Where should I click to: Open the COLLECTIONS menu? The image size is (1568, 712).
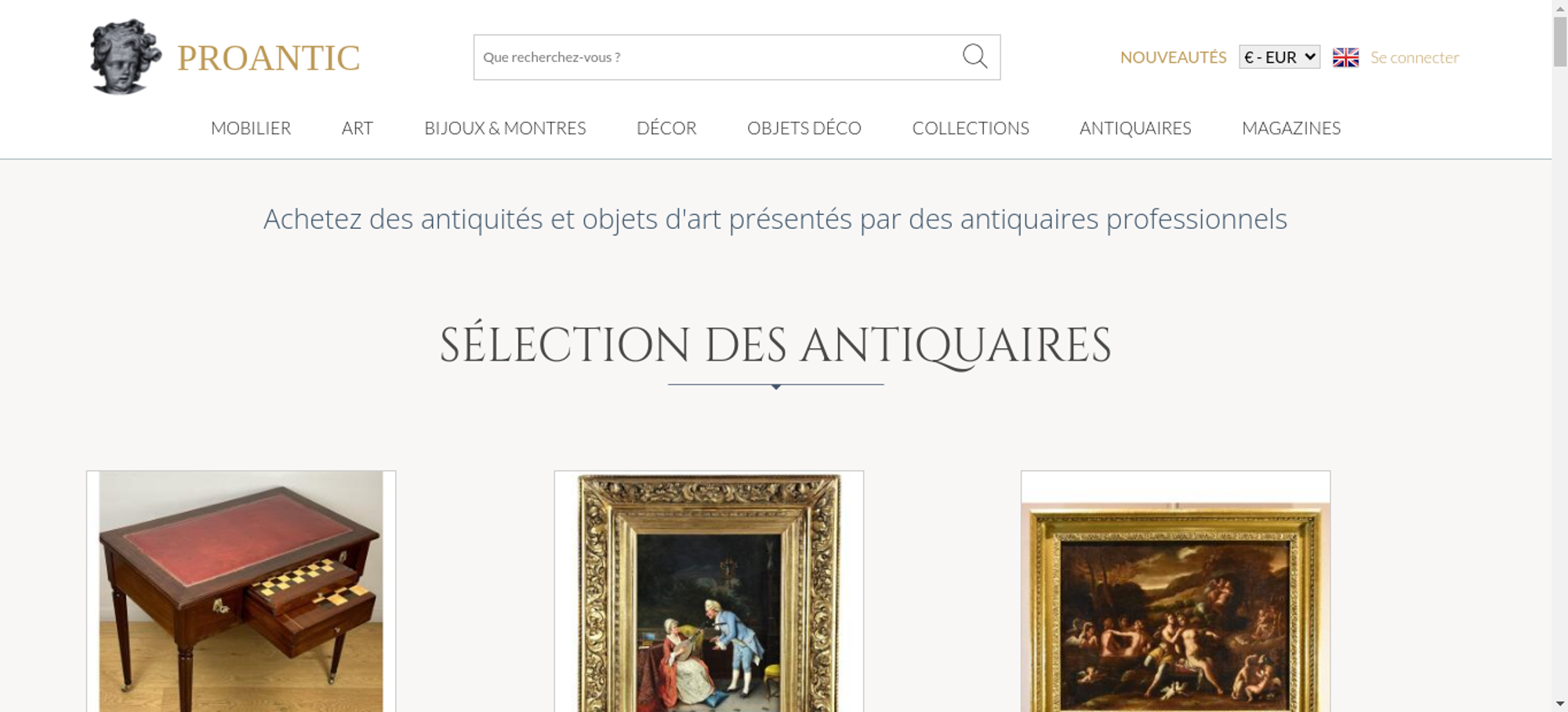click(971, 128)
